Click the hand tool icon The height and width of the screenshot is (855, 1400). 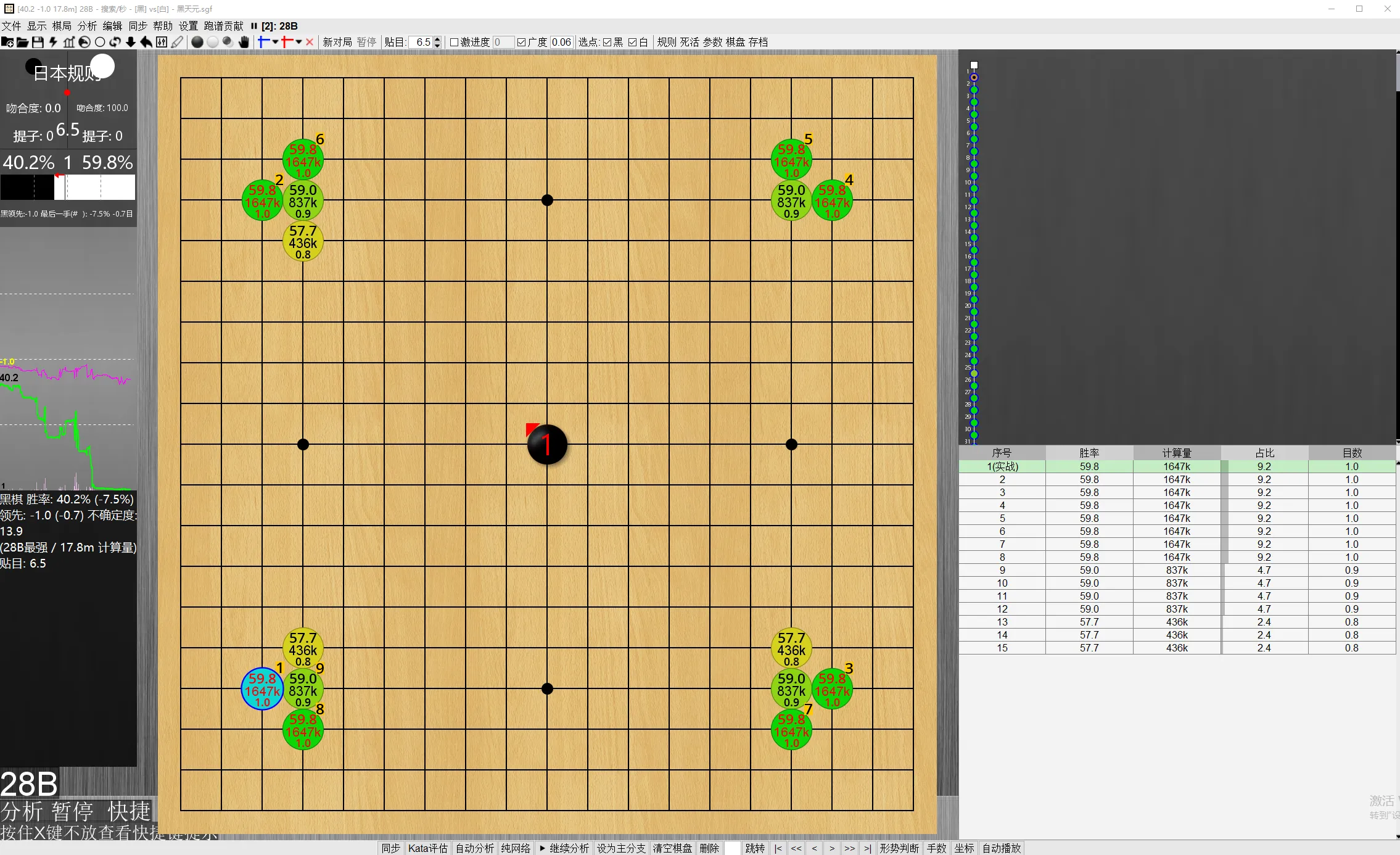click(244, 42)
